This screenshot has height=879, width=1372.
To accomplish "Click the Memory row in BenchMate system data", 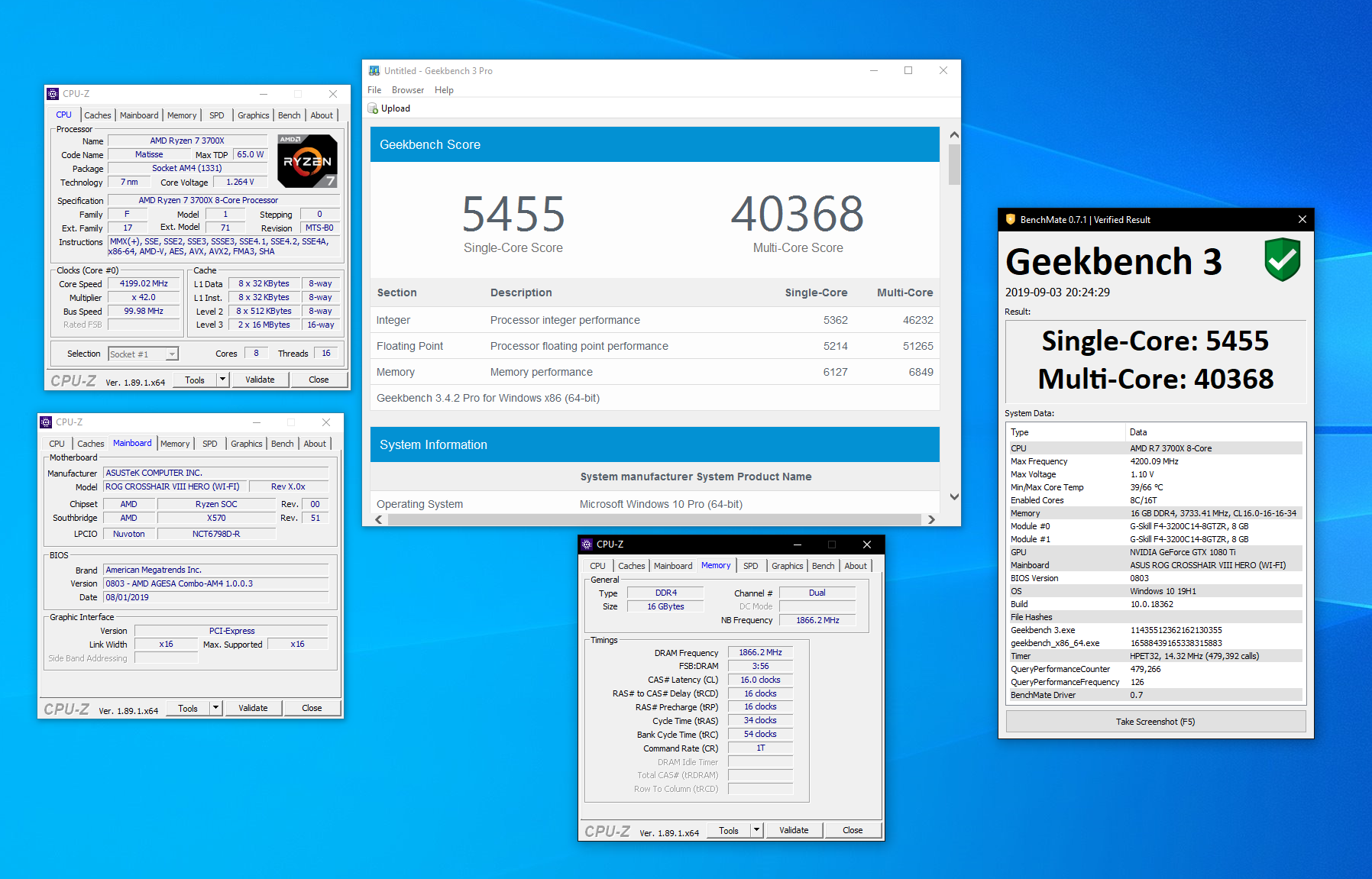I will pyautogui.click(x=1156, y=513).
